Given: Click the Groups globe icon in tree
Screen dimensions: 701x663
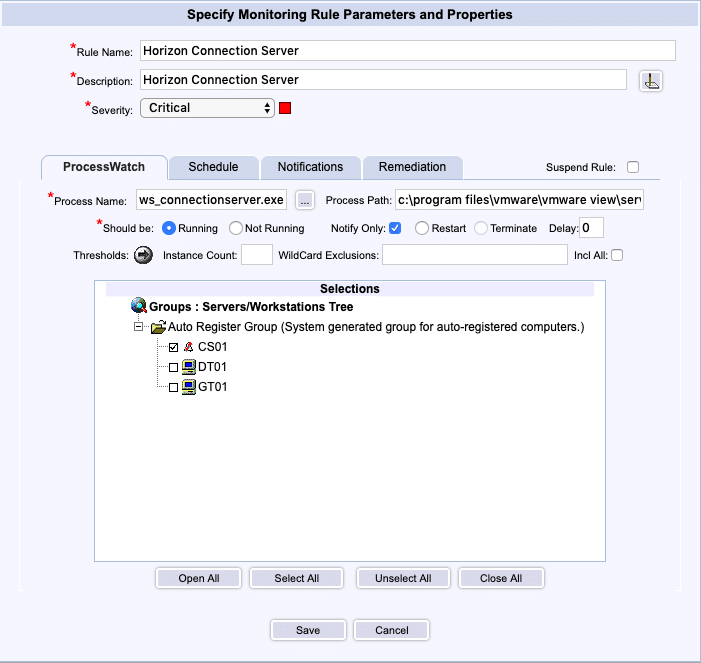Looking at the screenshot, I should coord(139,307).
